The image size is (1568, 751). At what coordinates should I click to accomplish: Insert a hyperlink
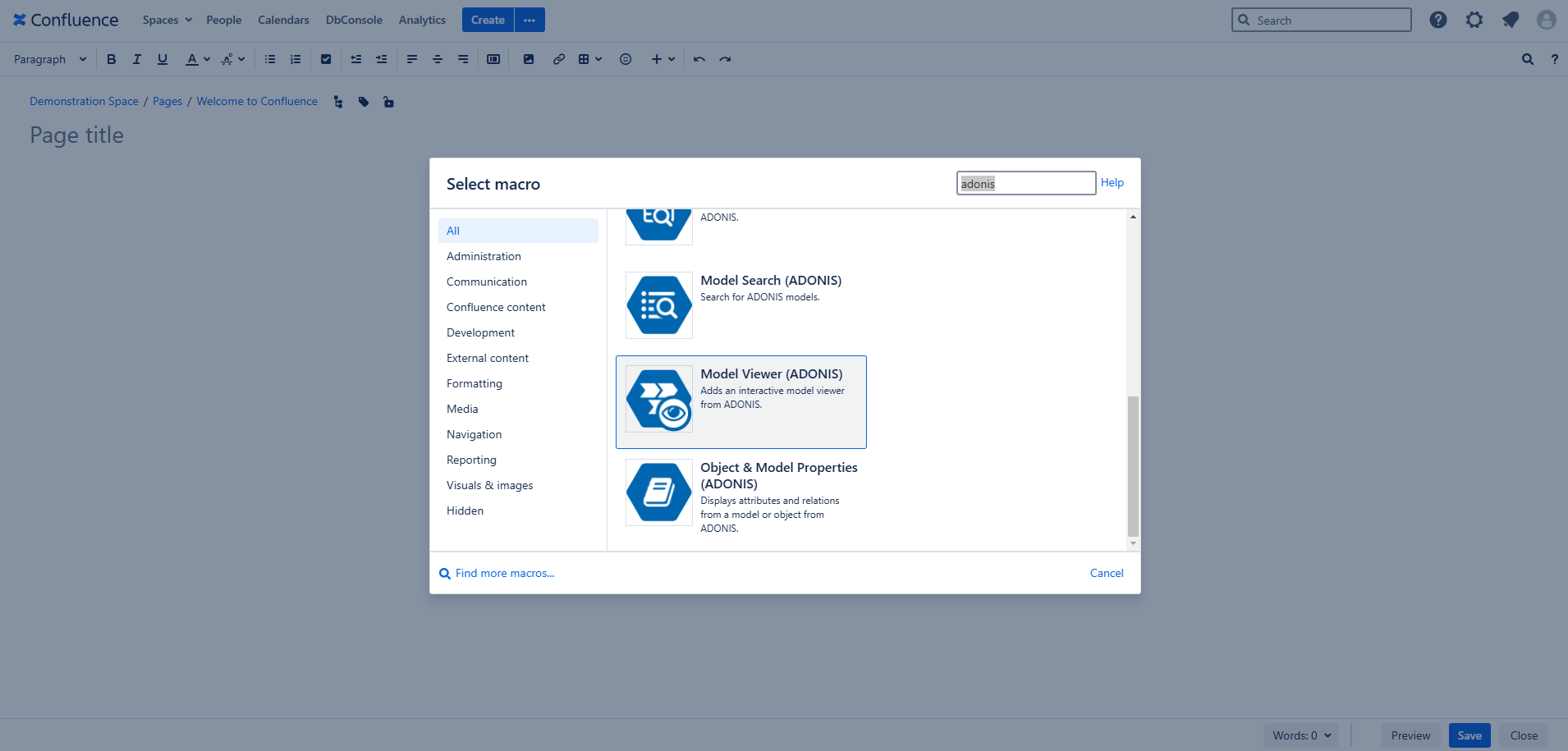559,58
